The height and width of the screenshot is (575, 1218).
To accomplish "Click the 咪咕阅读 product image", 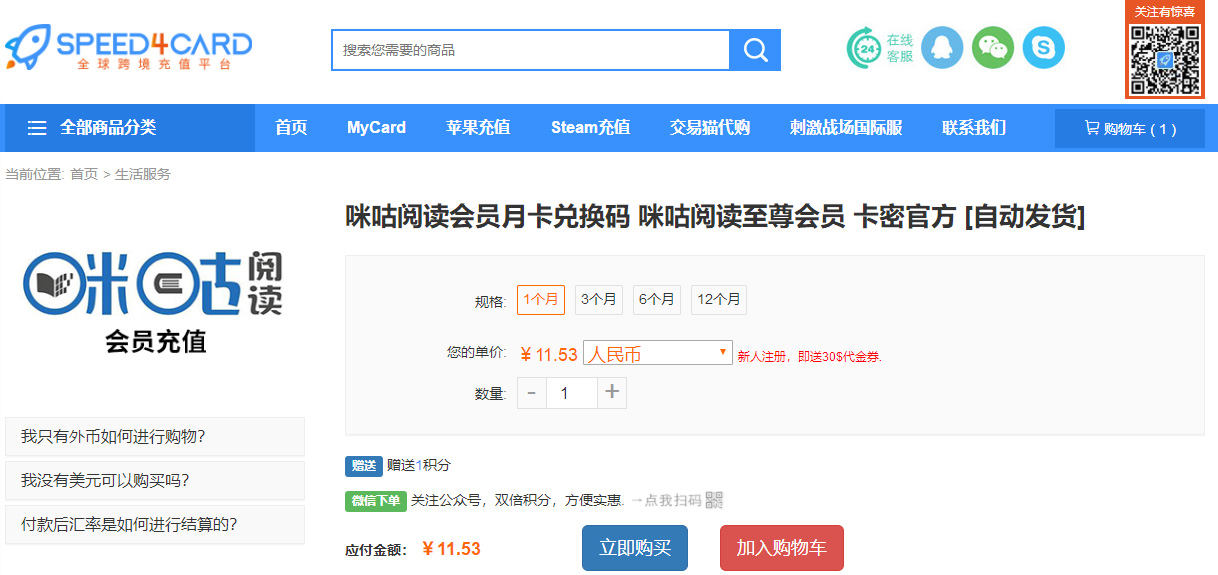I will point(155,300).
